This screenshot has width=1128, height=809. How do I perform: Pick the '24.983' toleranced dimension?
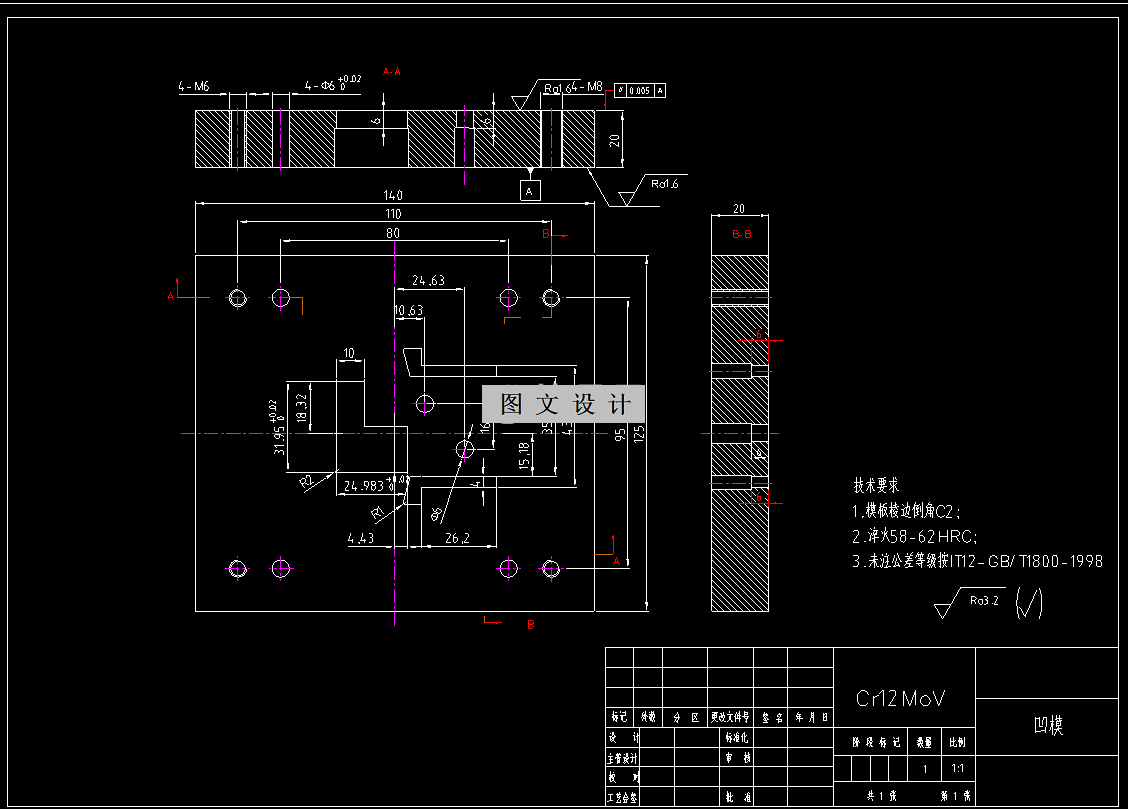pos(376,484)
